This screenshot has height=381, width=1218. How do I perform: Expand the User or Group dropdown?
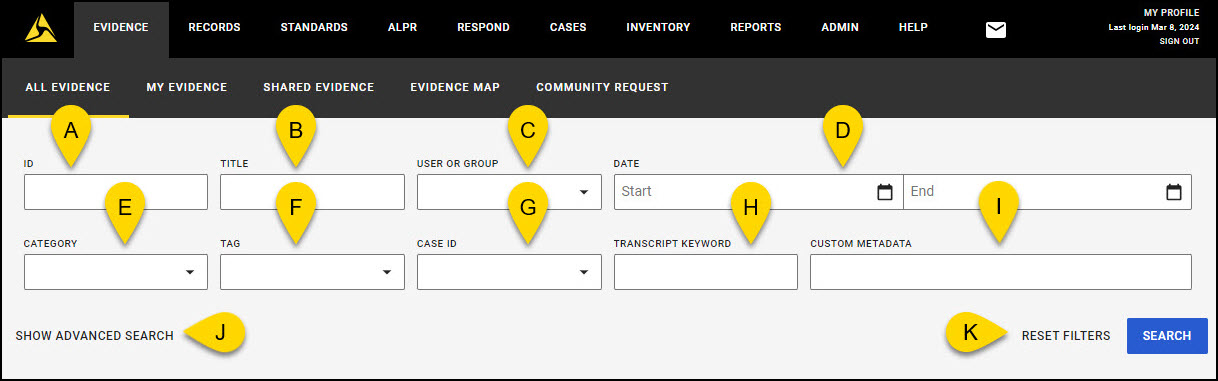pos(584,192)
